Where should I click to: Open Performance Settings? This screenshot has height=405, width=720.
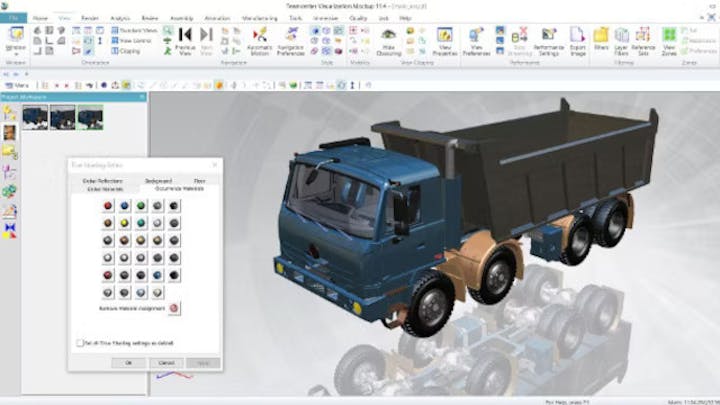click(x=548, y=39)
